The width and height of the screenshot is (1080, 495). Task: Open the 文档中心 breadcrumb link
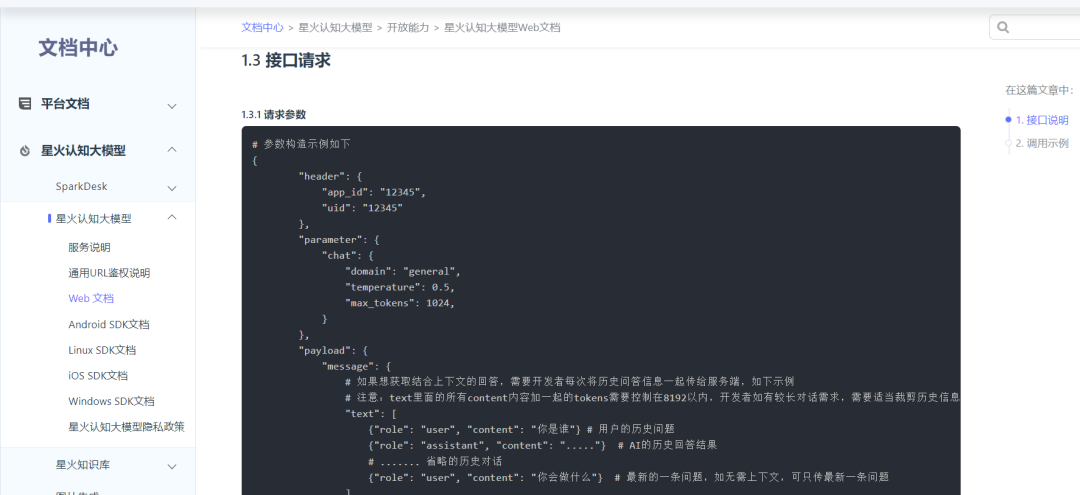[262, 28]
